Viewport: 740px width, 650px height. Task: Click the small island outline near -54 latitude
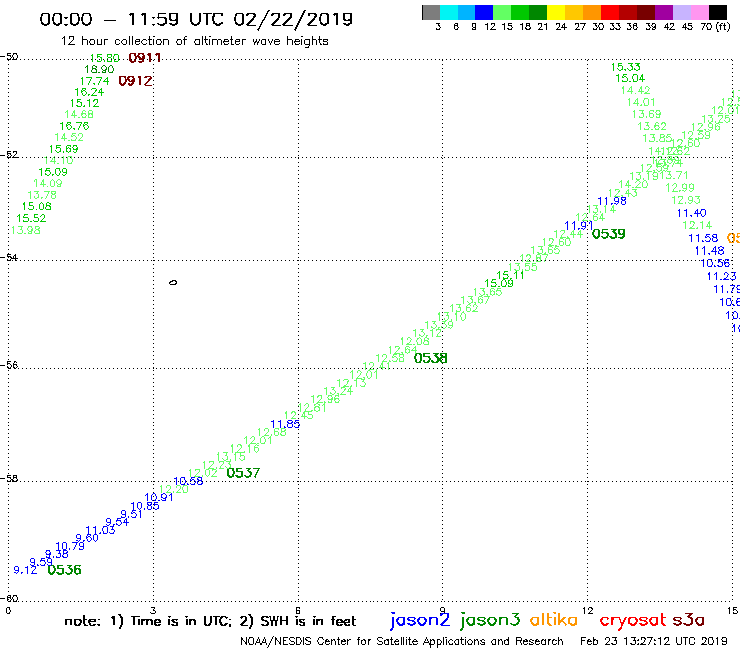click(173, 283)
